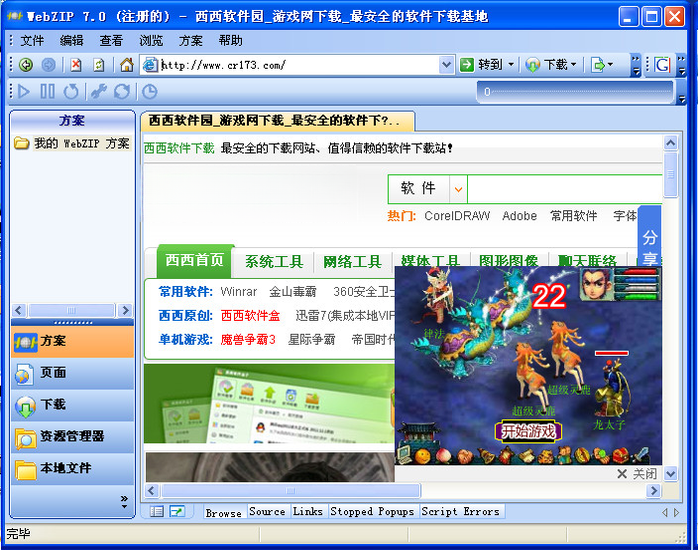Screen dimensions: 698x550
Task: Click the CorelDRAW hot link
Action: pos(457,216)
